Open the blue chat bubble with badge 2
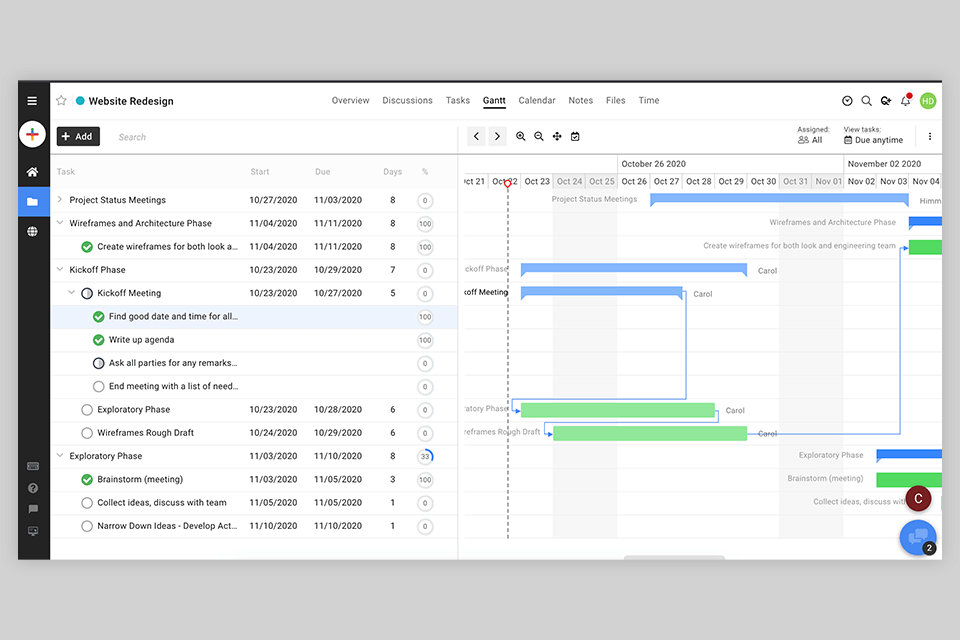Screen dimensions: 960x640 click(918, 538)
